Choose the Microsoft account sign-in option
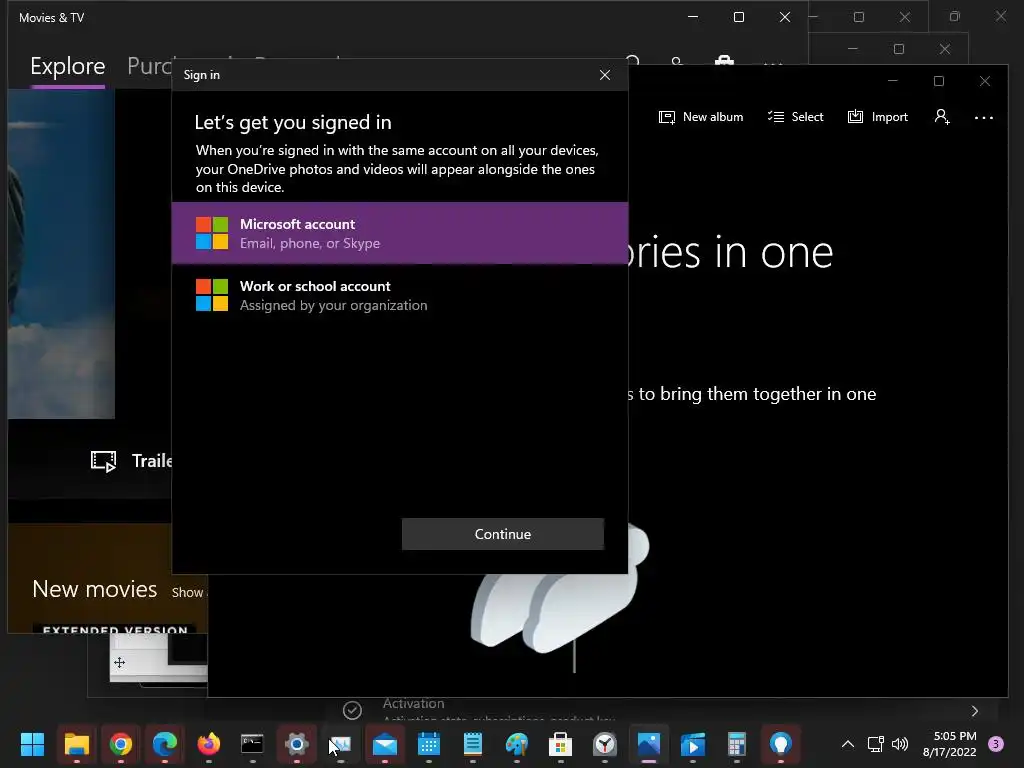Viewport: 1024px width, 768px height. pyautogui.click(x=400, y=233)
